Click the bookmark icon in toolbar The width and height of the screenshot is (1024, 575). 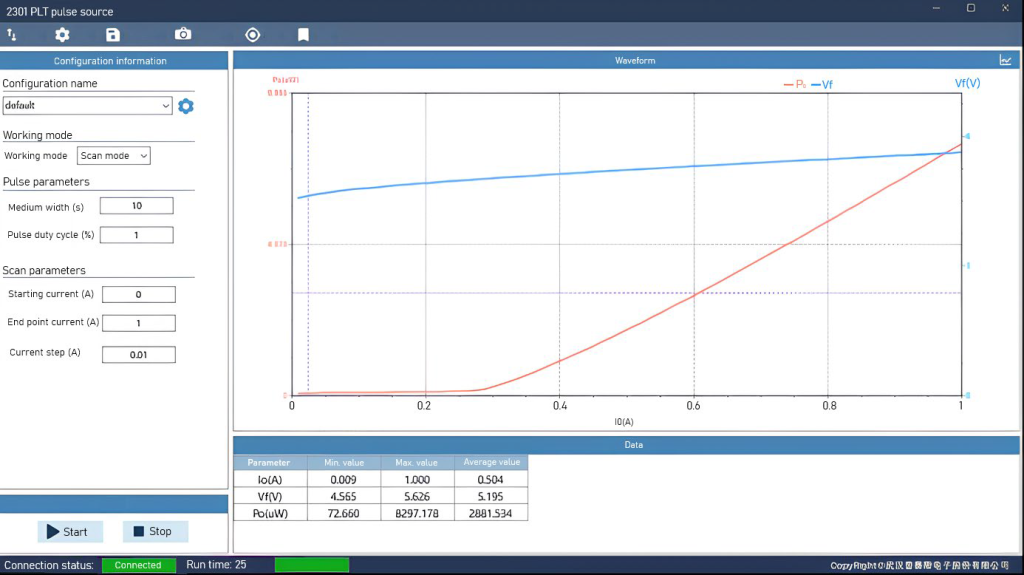(x=303, y=35)
